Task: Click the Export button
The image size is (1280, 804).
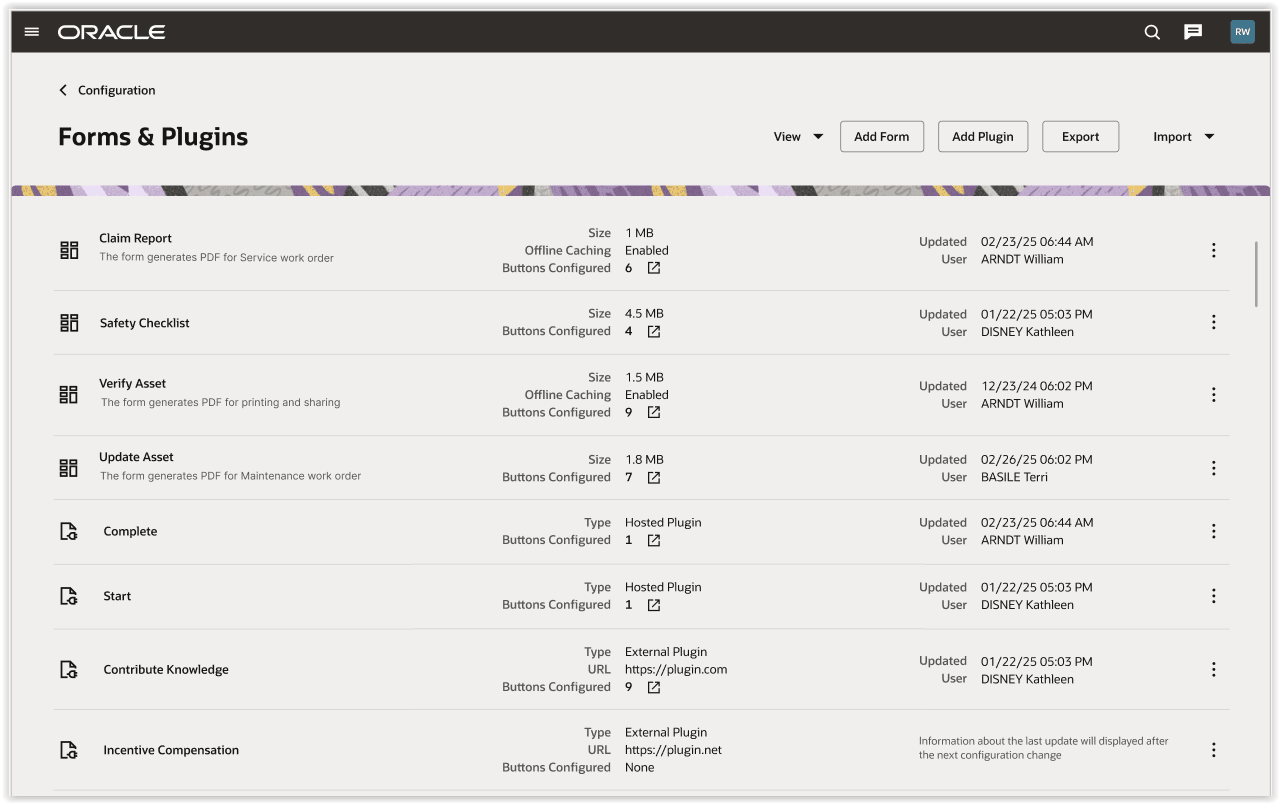Action: point(1080,136)
